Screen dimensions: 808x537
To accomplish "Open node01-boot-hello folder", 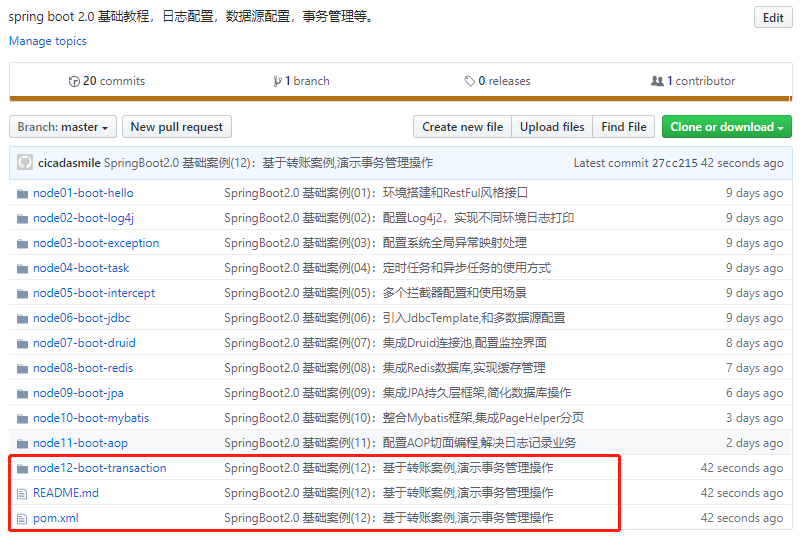I will tap(83, 193).
